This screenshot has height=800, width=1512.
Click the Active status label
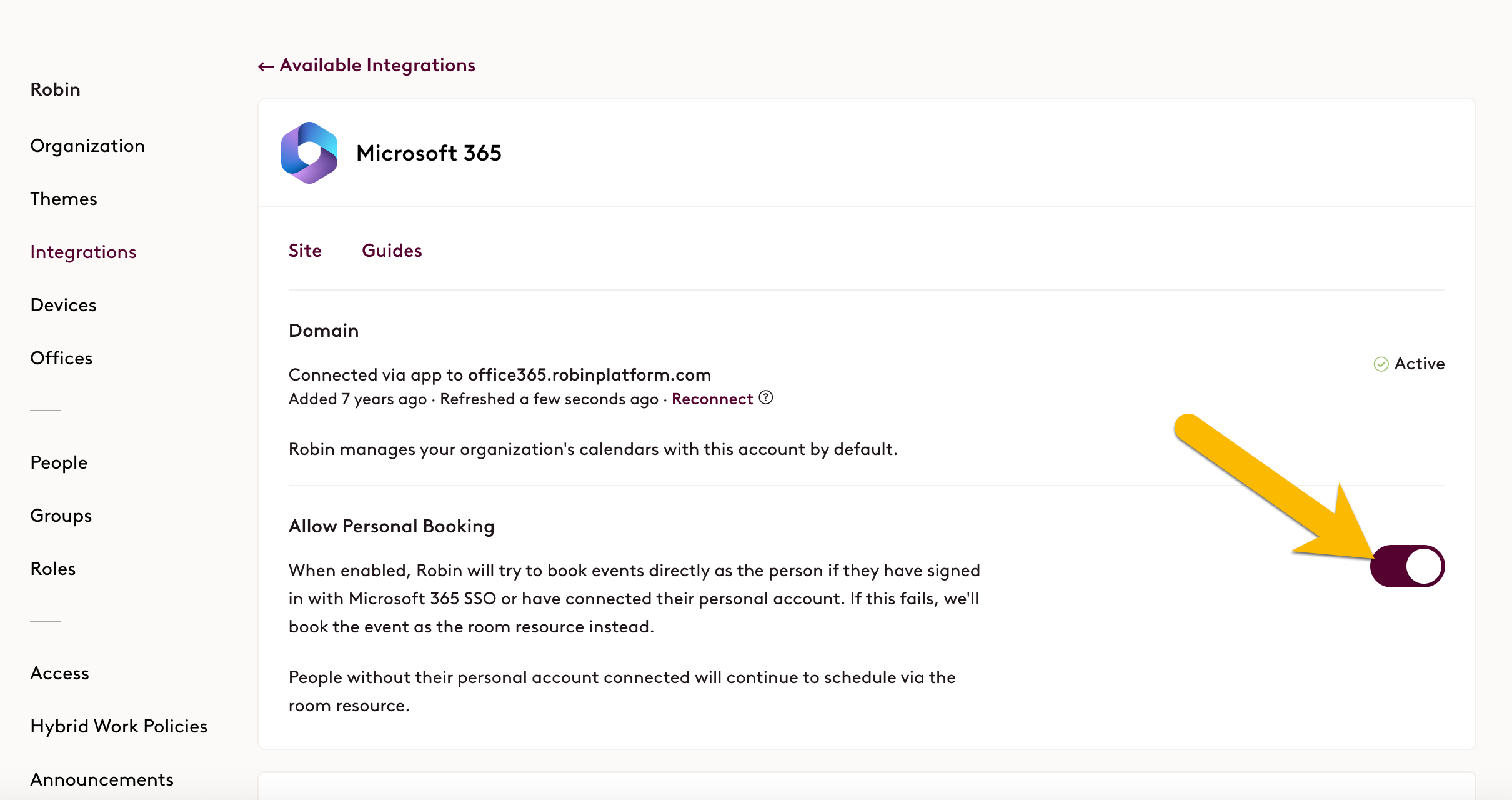(1420, 364)
